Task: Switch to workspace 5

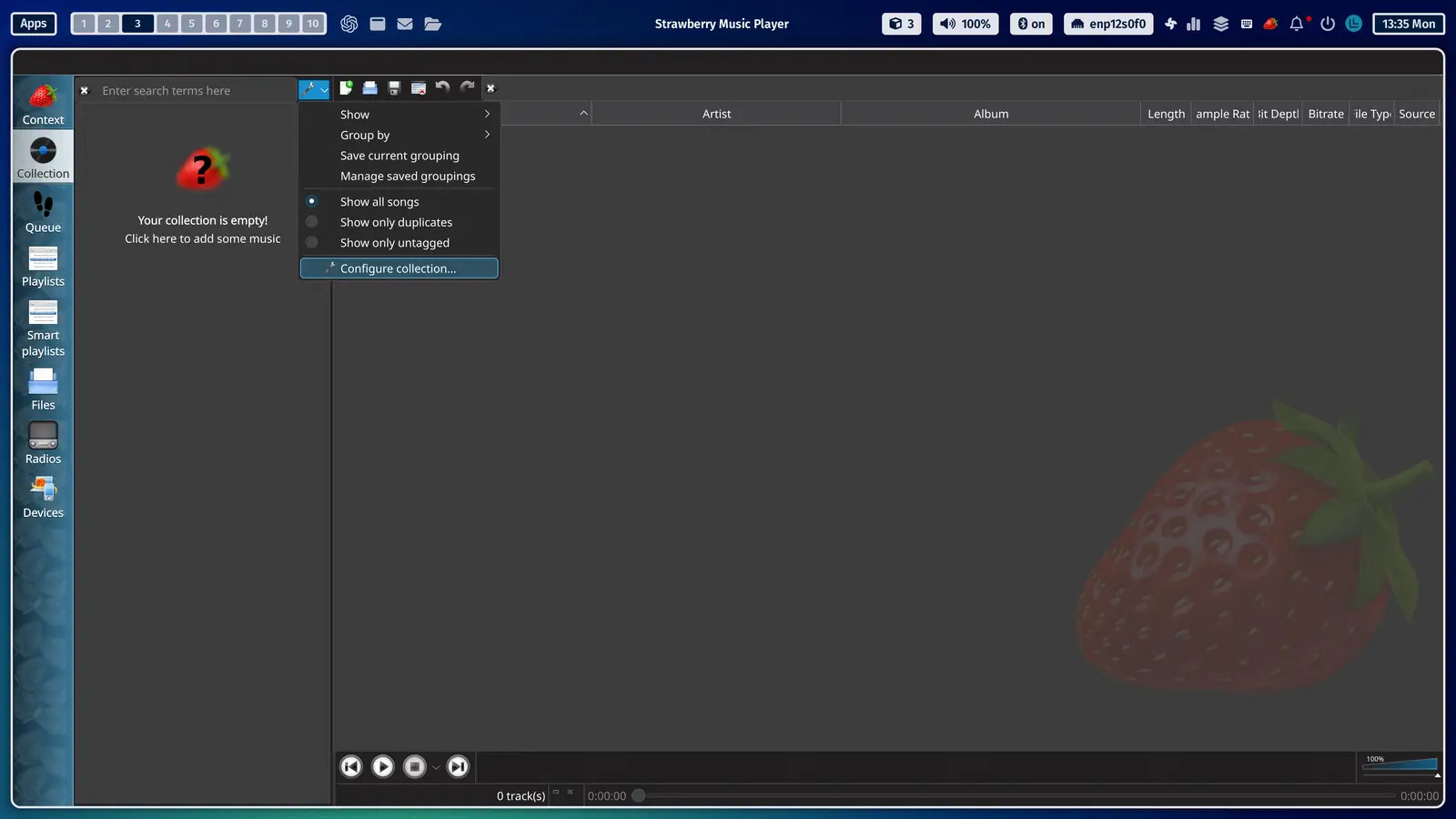Action: click(x=191, y=24)
